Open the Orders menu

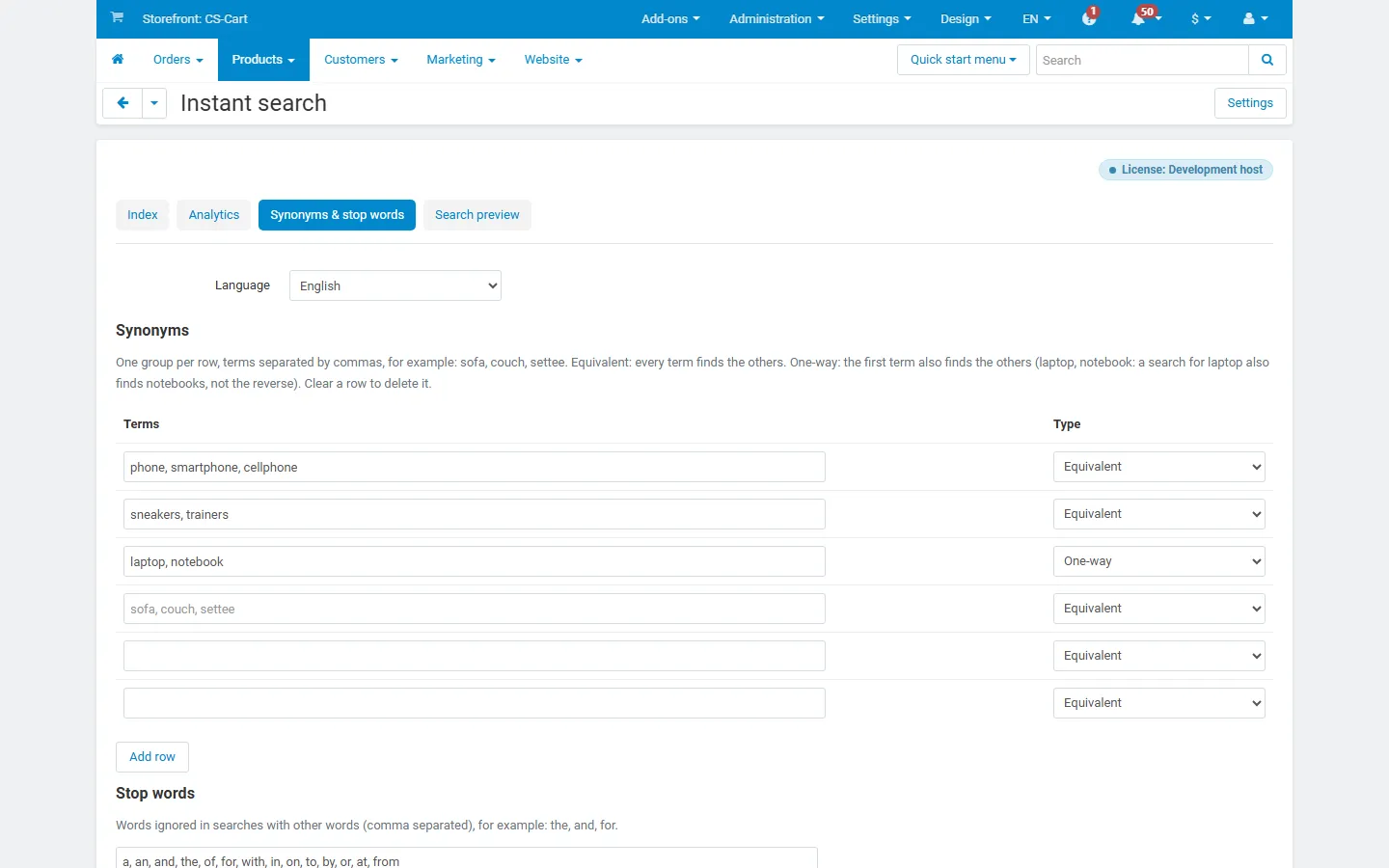pos(178,60)
